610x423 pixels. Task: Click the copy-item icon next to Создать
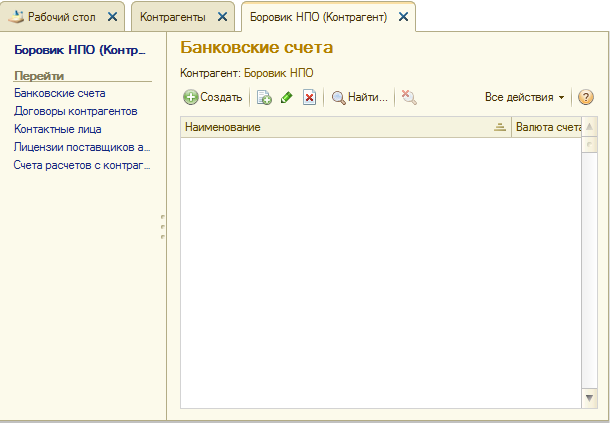click(x=264, y=97)
